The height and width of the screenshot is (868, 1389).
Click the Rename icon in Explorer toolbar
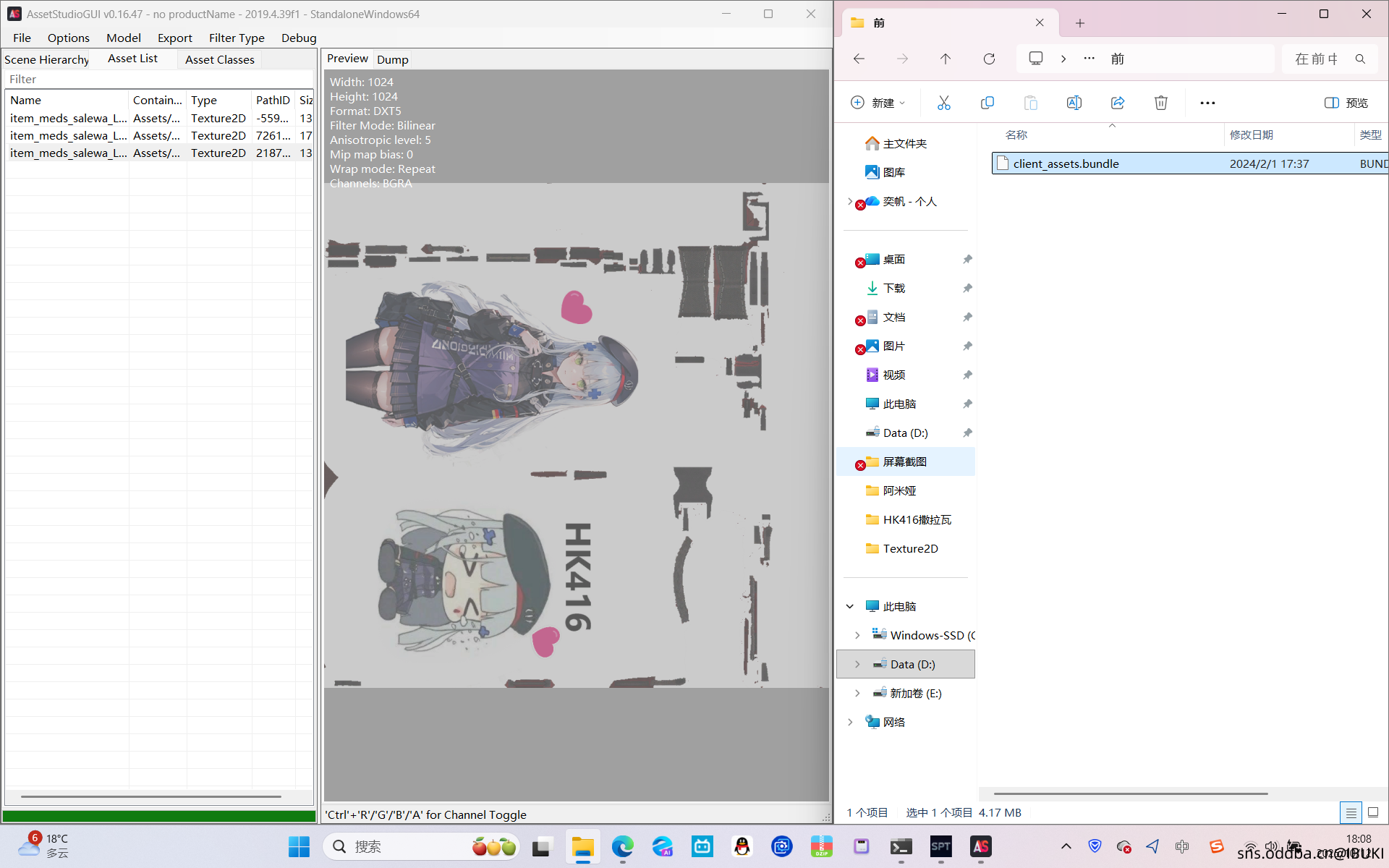point(1074,103)
